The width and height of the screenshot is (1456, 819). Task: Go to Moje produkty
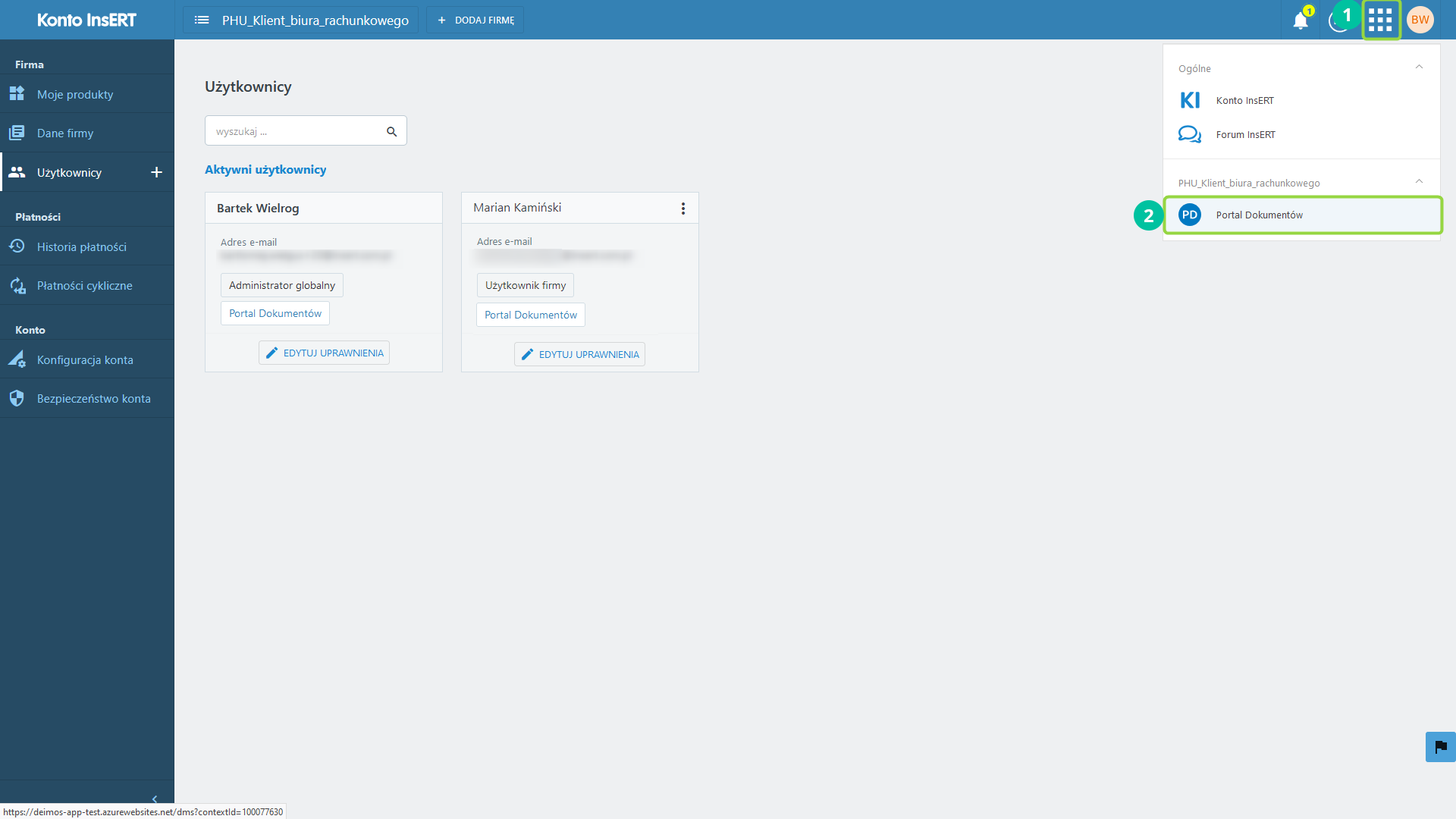coord(87,94)
